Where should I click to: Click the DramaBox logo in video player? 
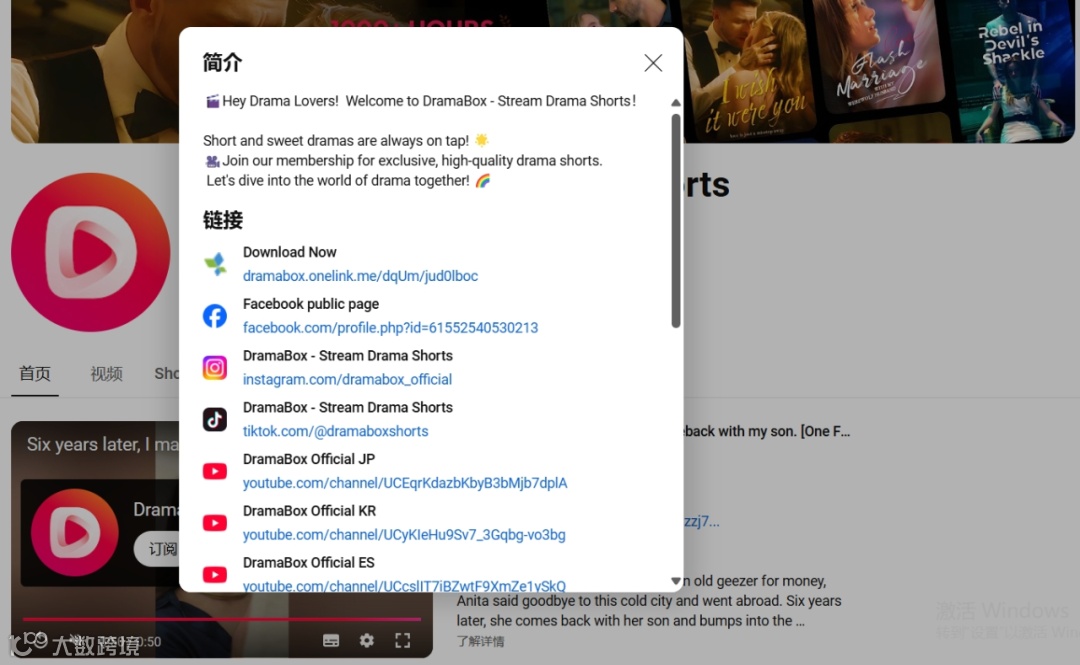(74, 533)
